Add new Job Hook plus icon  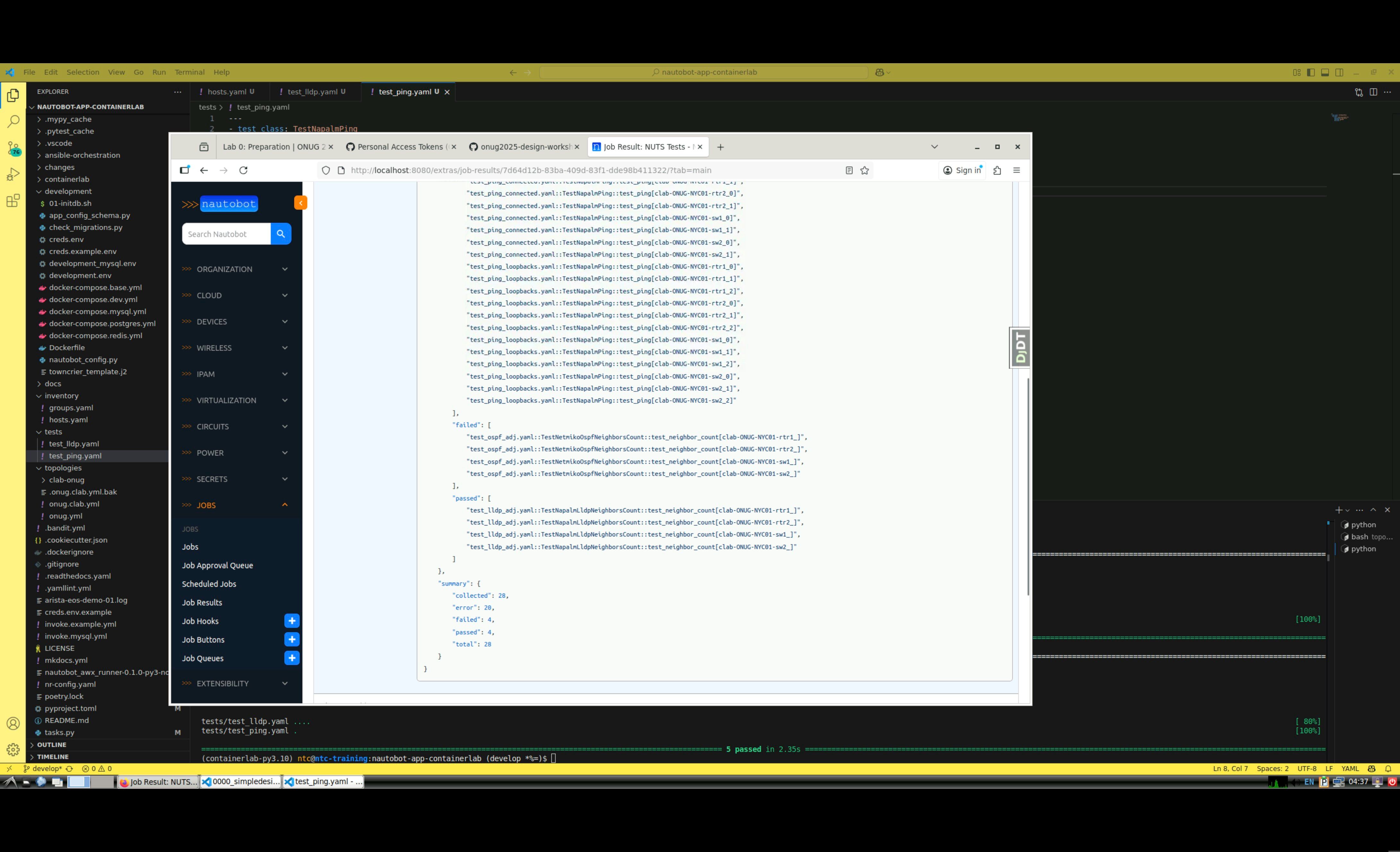tap(291, 621)
